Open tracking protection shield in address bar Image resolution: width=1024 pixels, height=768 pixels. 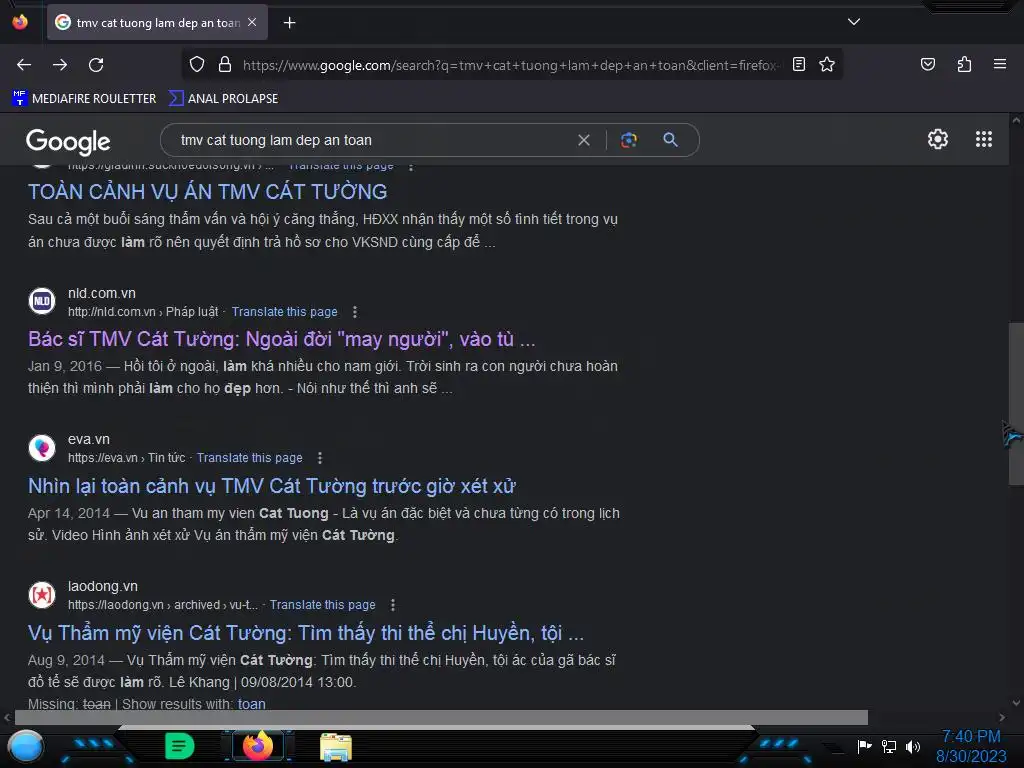[197, 64]
